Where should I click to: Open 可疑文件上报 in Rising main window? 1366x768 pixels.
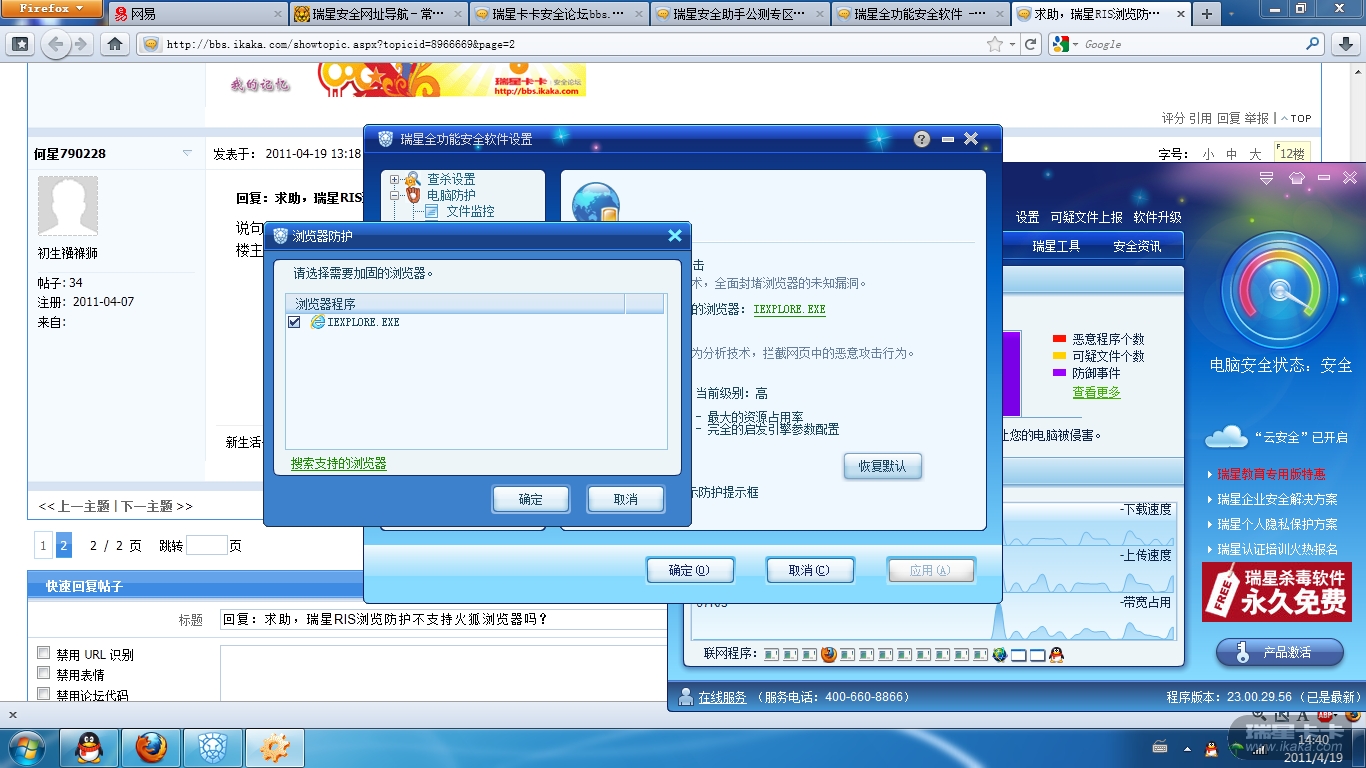tap(1086, 217)
